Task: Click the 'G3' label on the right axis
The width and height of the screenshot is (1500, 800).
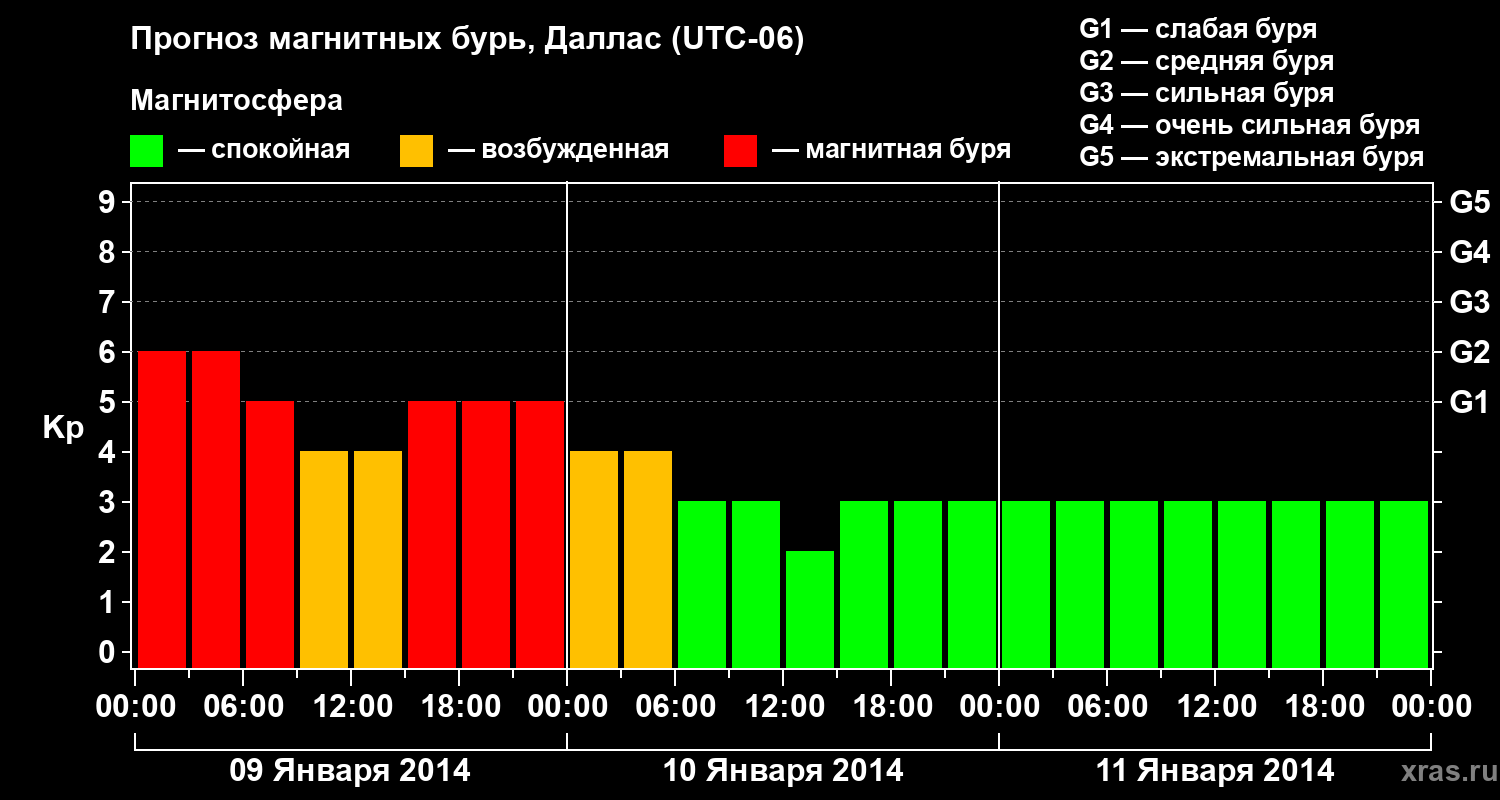Action: tap(1470, 303)
